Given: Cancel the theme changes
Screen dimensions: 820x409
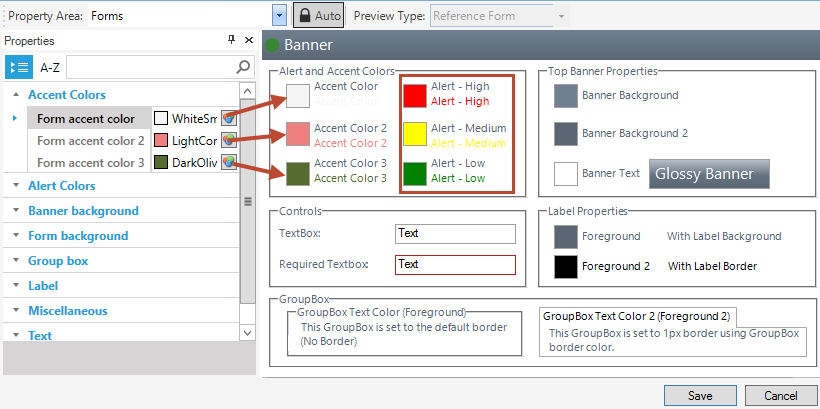Looking at the screenshot, I should pyautogui.click(x=781, y=396).
